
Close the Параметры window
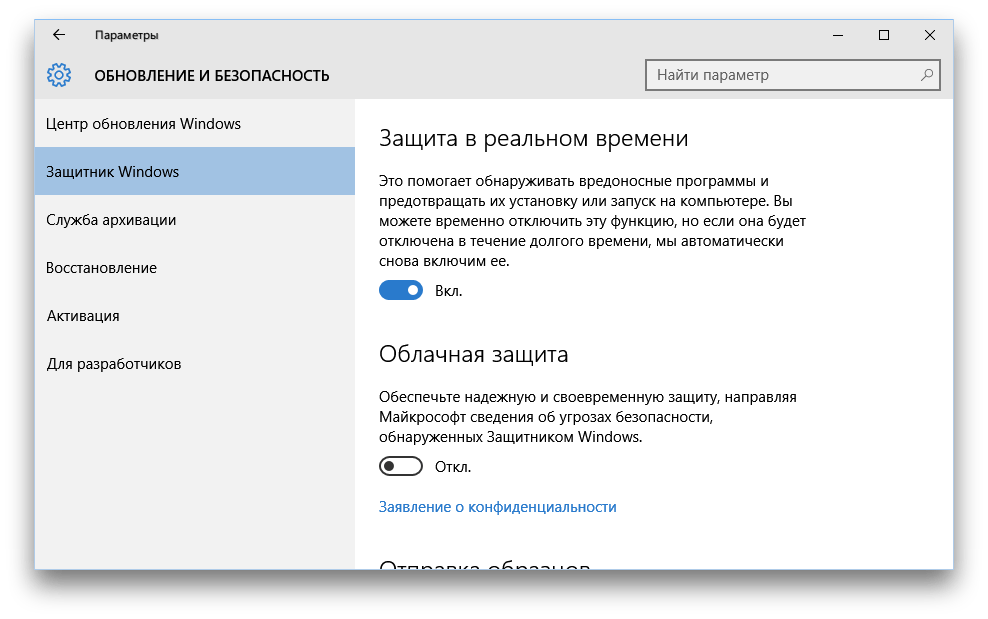click(x=929, y=35)
